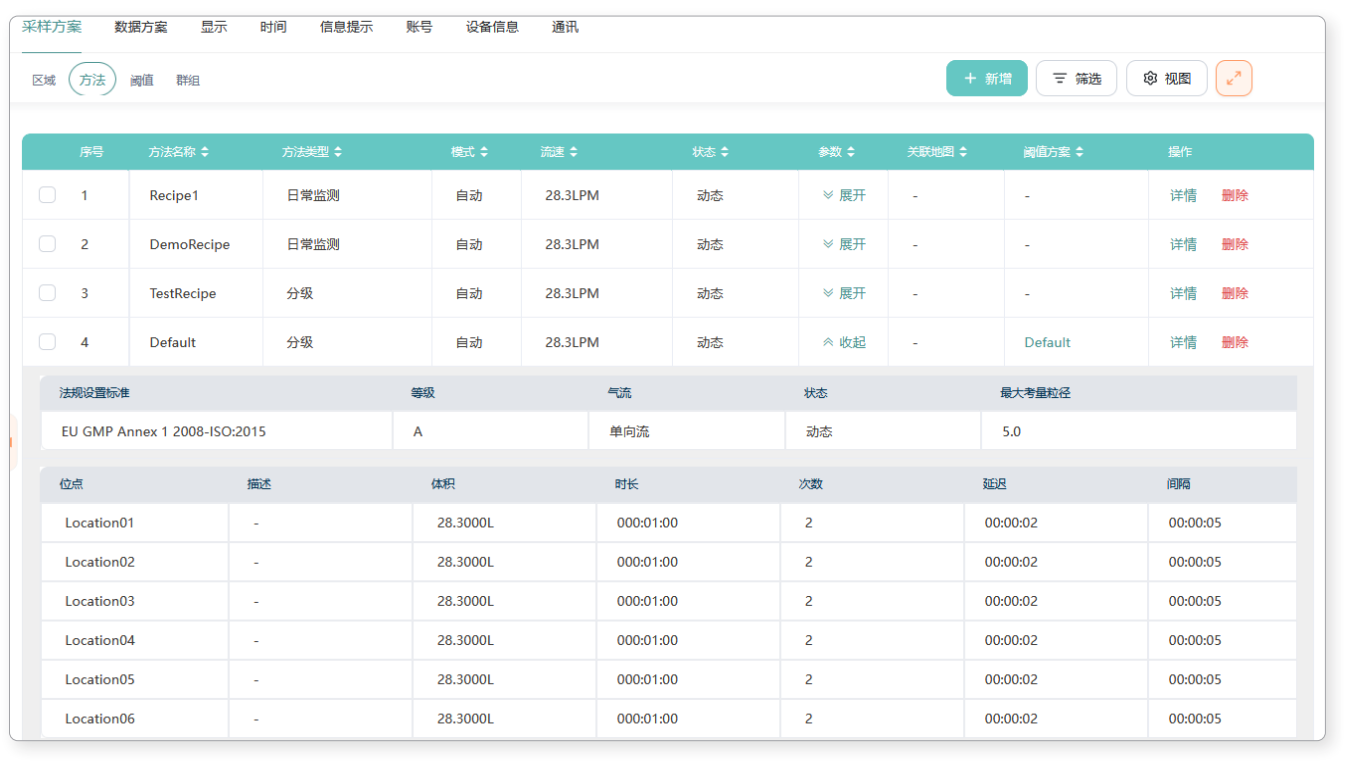
Task: Sort by 关联地图 column arrows
Action: tap(963, 152)
